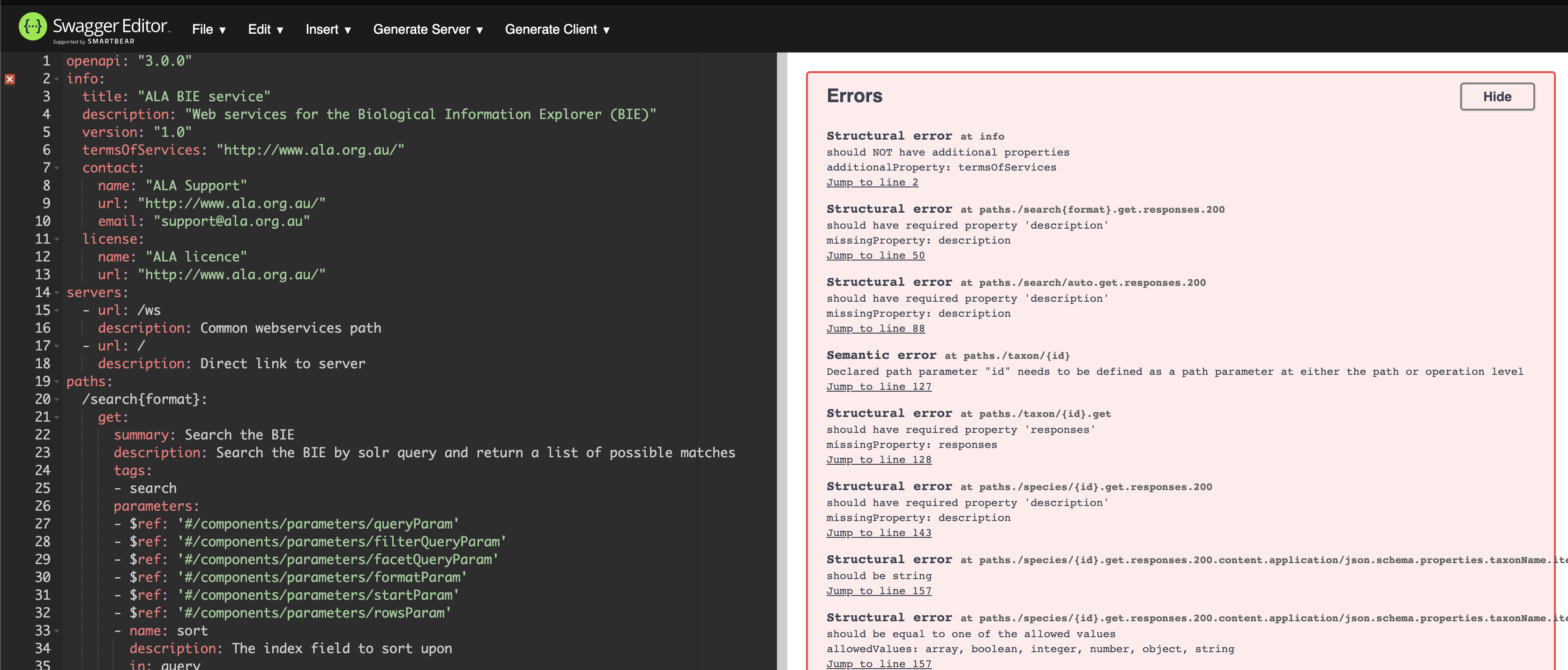Image resolution: width=1568 pixels, height=670 pixels.
Task: Click the red error marker beside line 2
Action: click(10, 79)
